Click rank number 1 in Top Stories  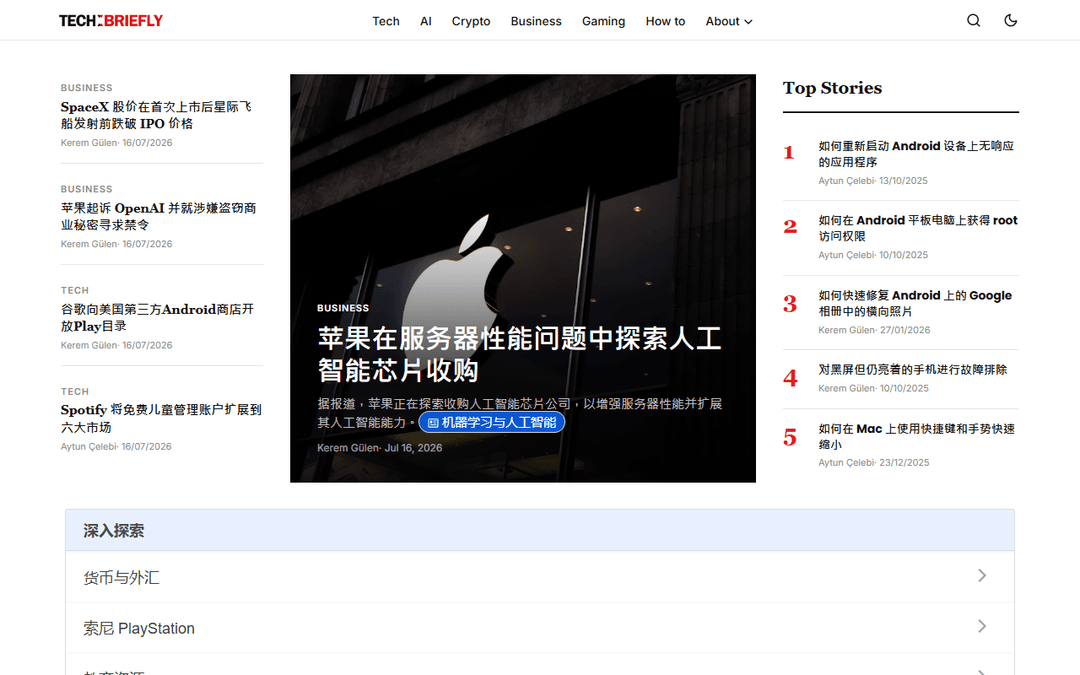click(789, 152)
